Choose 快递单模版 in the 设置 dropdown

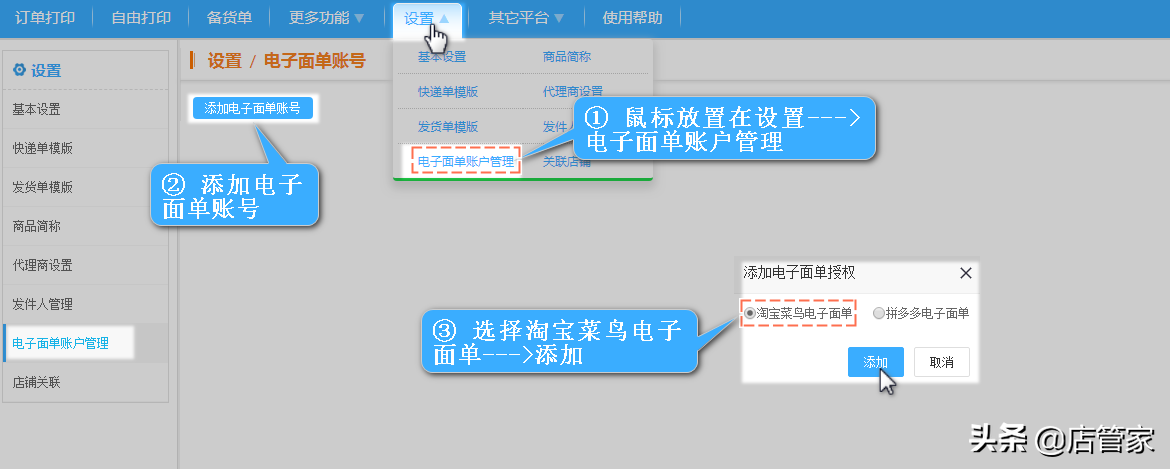click(x=448, y=92)
